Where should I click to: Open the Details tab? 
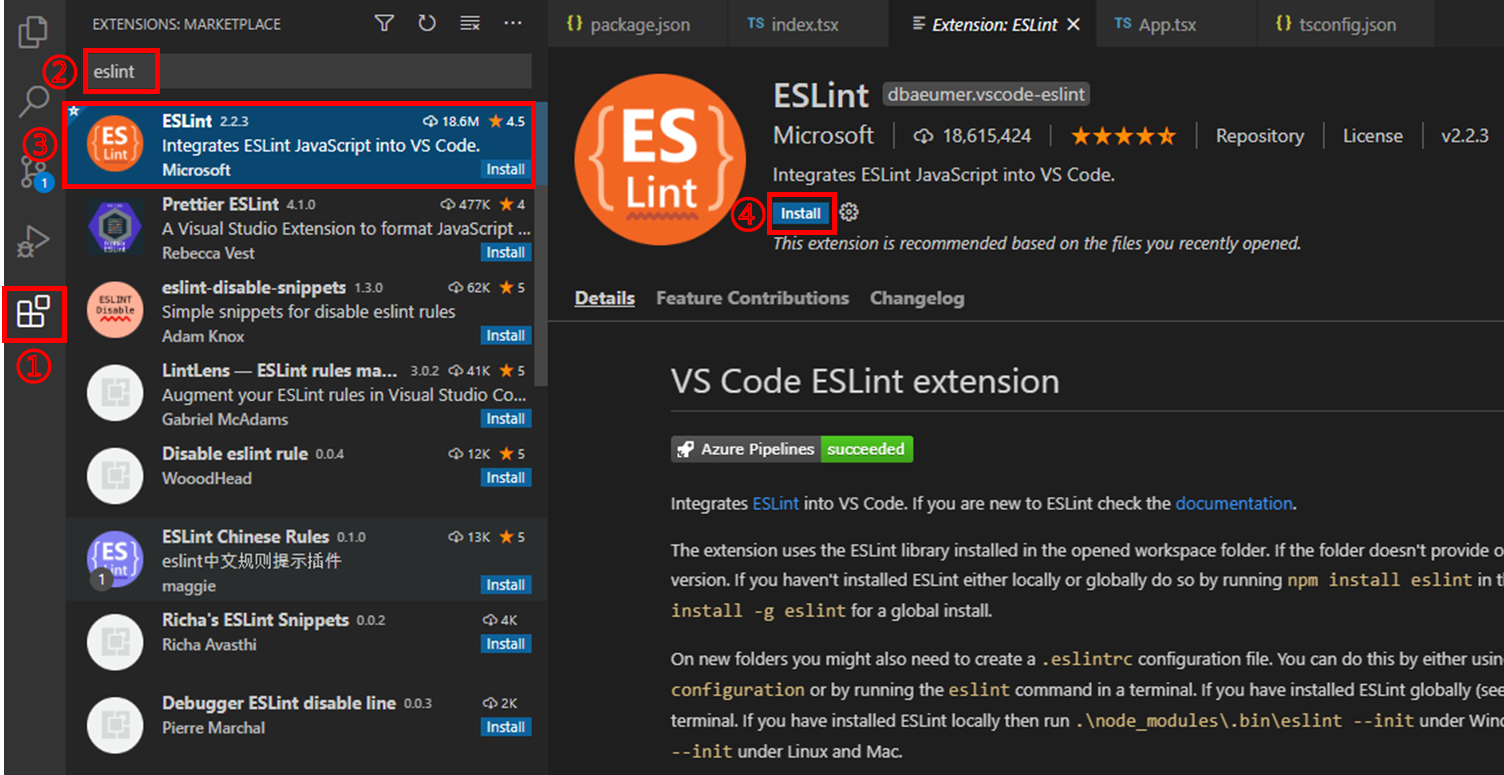coord(605,298)
